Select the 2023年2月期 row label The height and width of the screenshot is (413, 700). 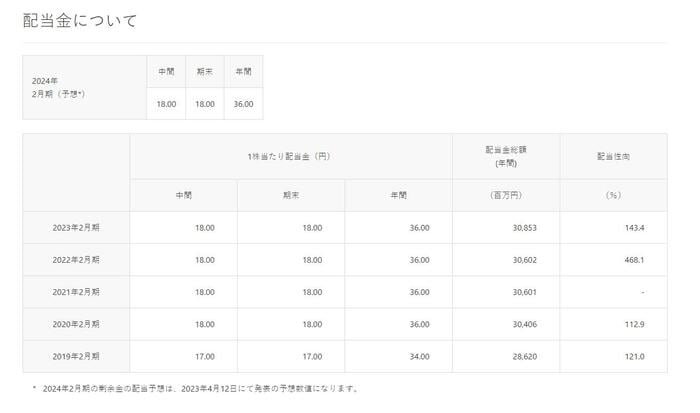click(x=76, y=228)
